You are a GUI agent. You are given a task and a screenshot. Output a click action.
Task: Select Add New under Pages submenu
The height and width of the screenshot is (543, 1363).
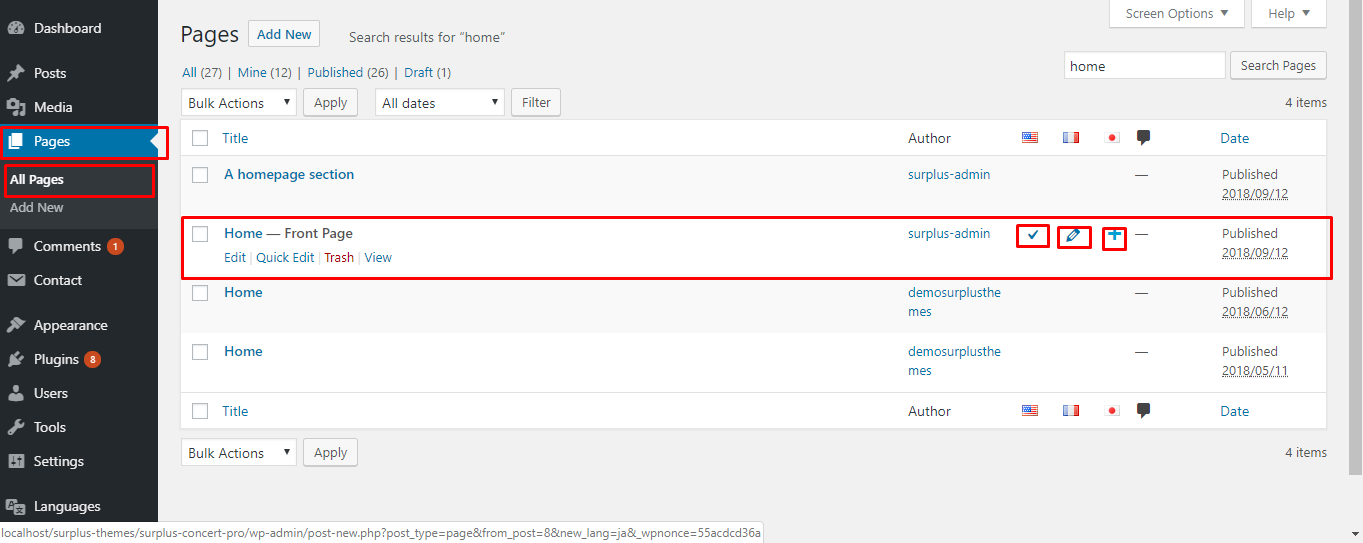pos(37,208)
